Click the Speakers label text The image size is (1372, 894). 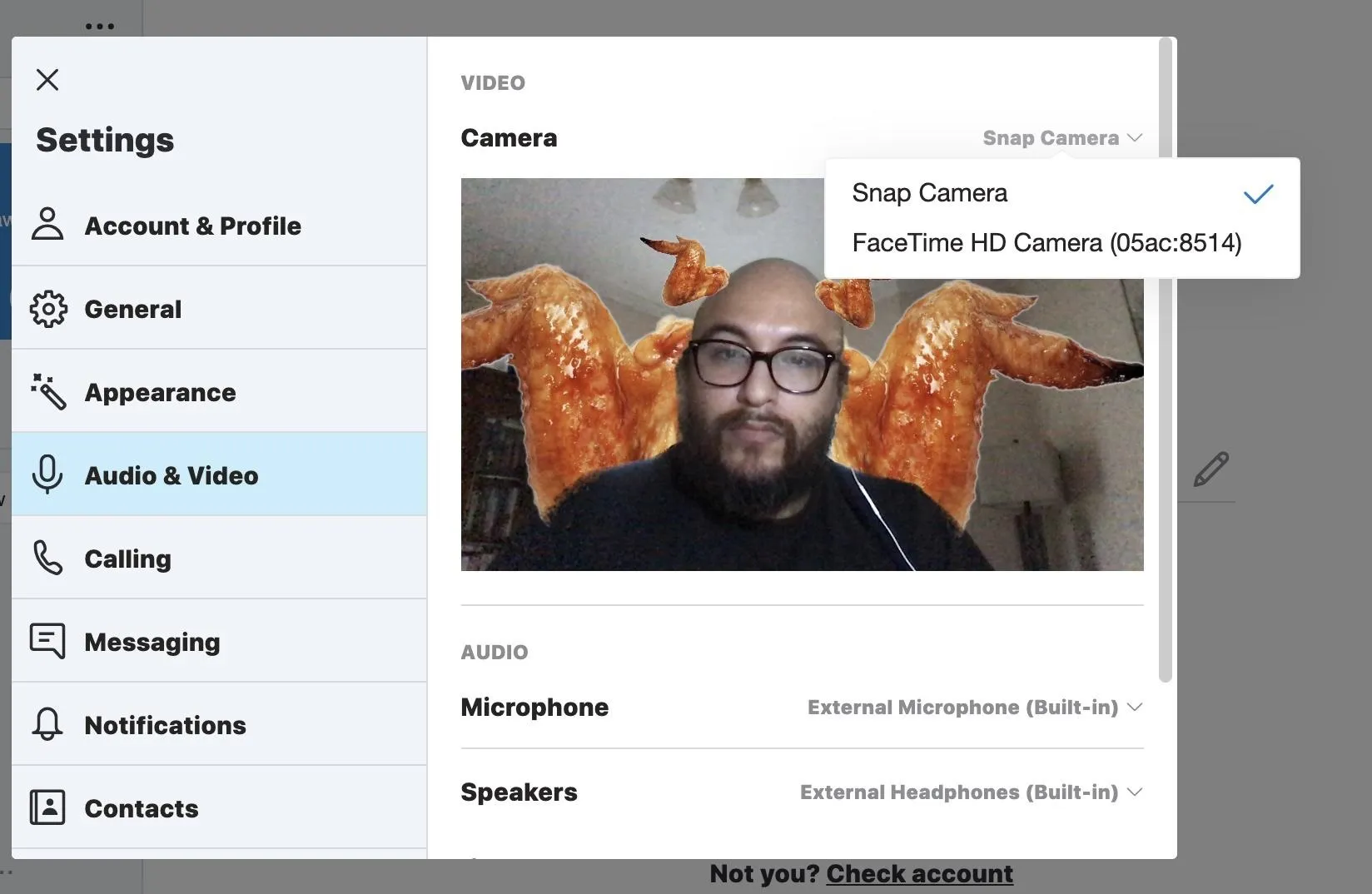[519, 792]
